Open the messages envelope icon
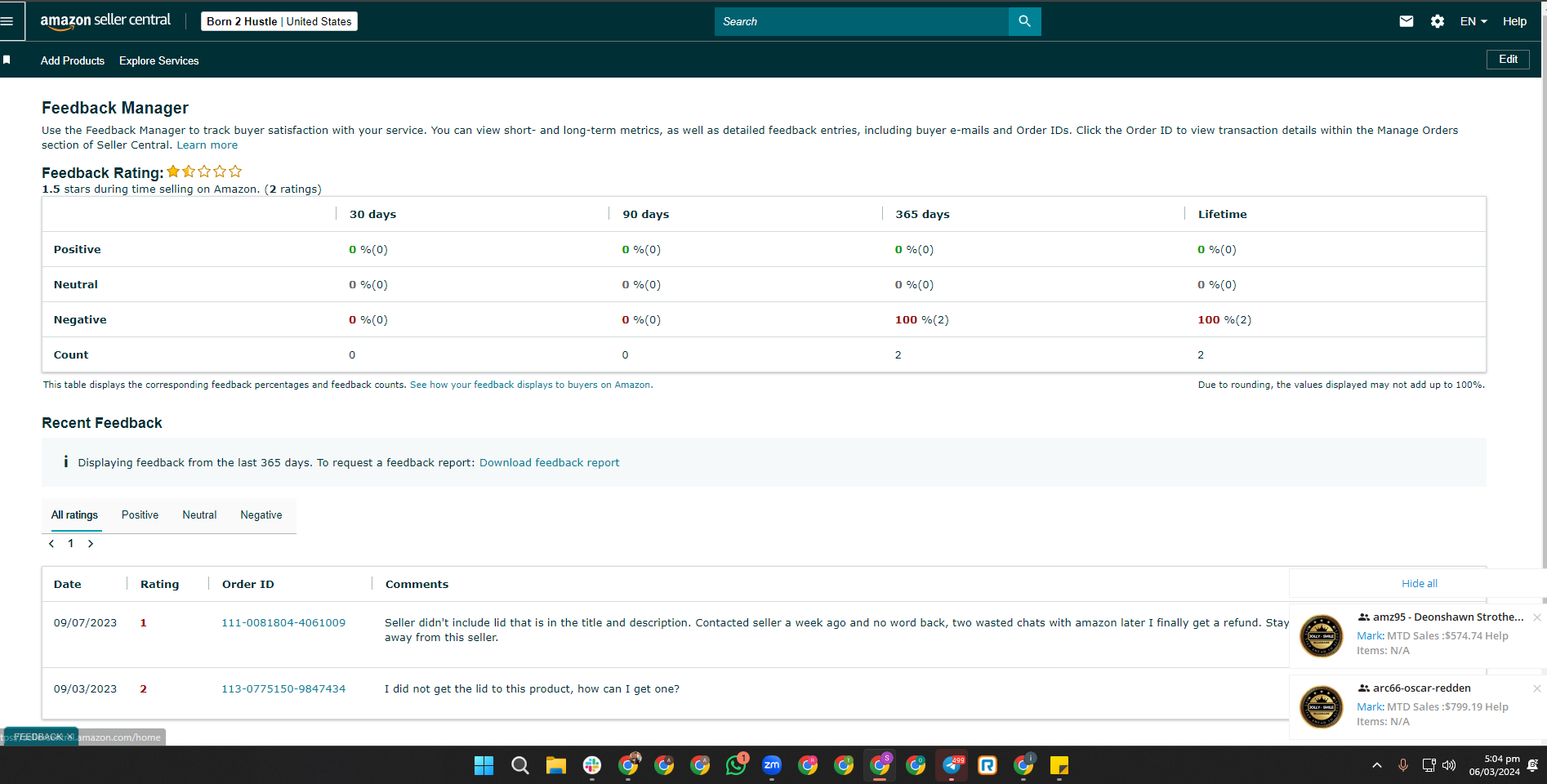The width and height of the screenshot is (1547, 784). pos(1406,21)
